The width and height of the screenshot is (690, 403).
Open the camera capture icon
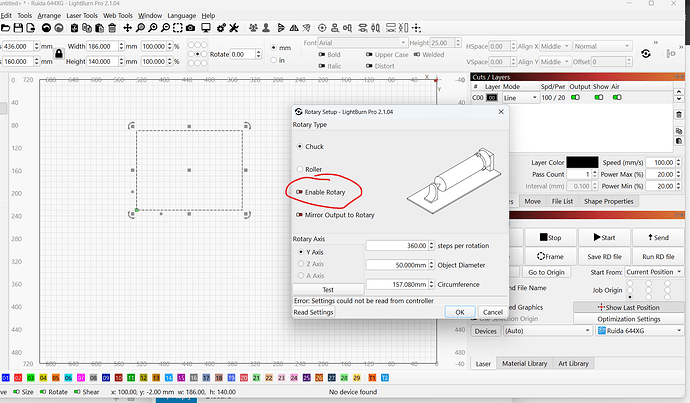[x=190, y=28]
